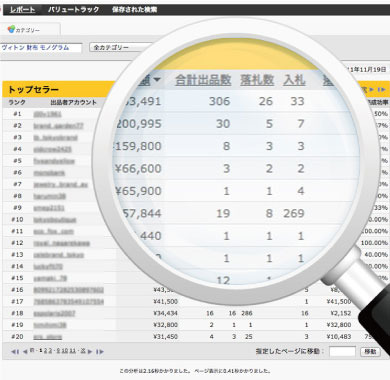The width and height of the screenshot is (390, 380).
Task: Open the seller account link in row #3
Action: (55, 138)
